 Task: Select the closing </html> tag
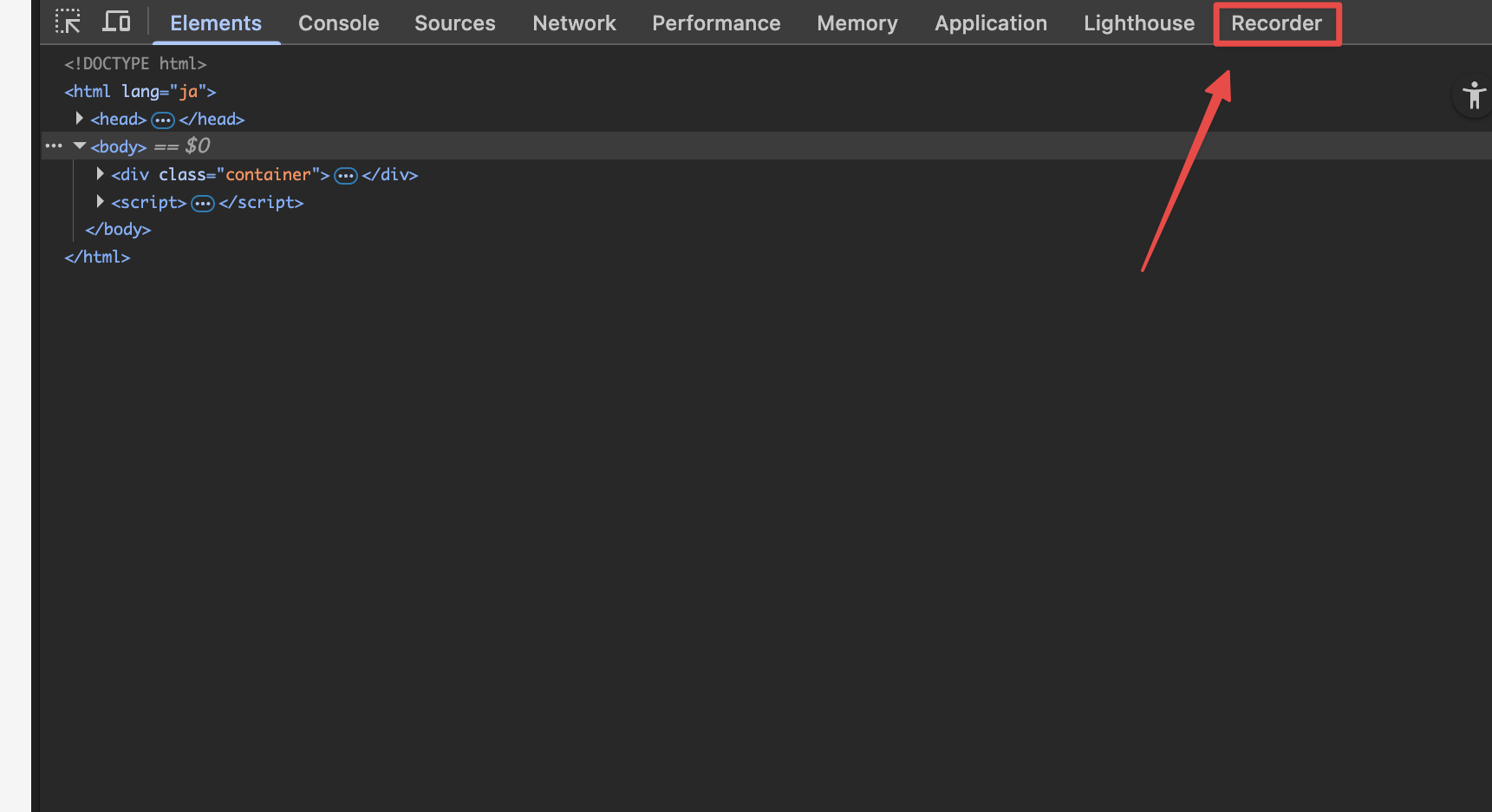pyautogui.click(x=97, y=257)
